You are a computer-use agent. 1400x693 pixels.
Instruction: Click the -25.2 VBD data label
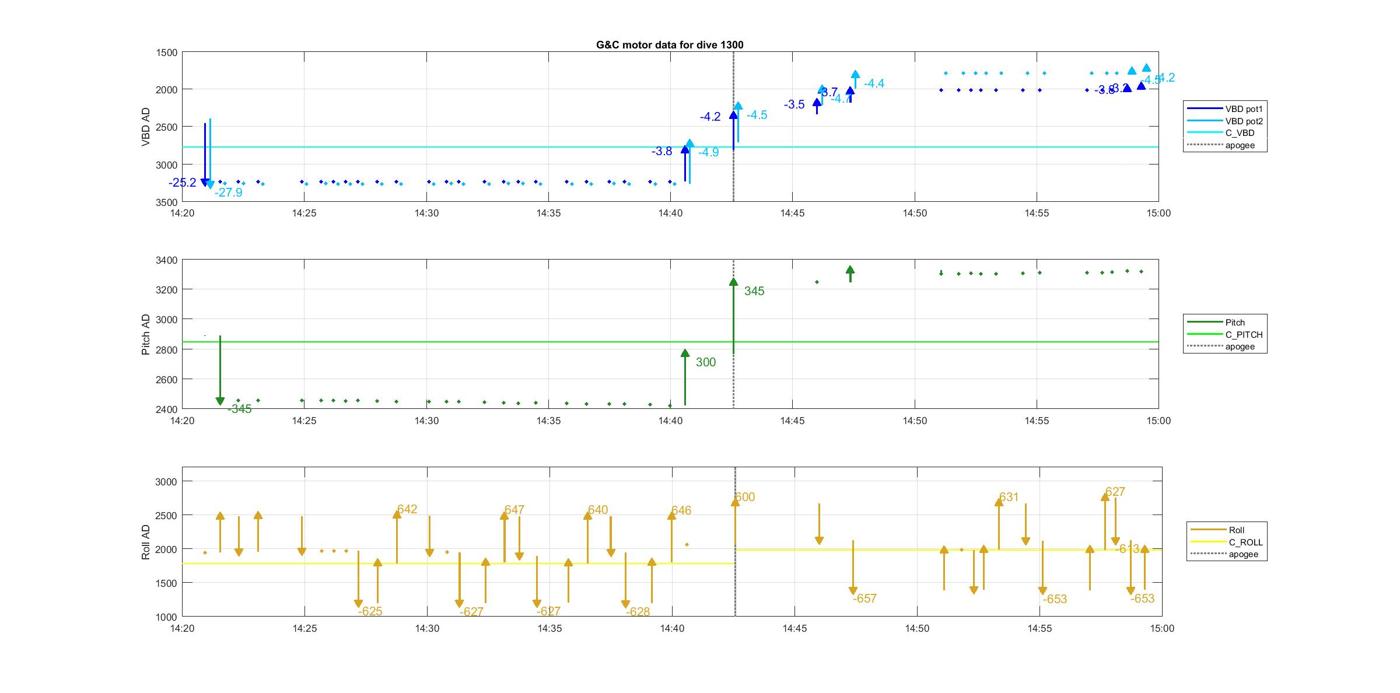click(x=183, y=183)
